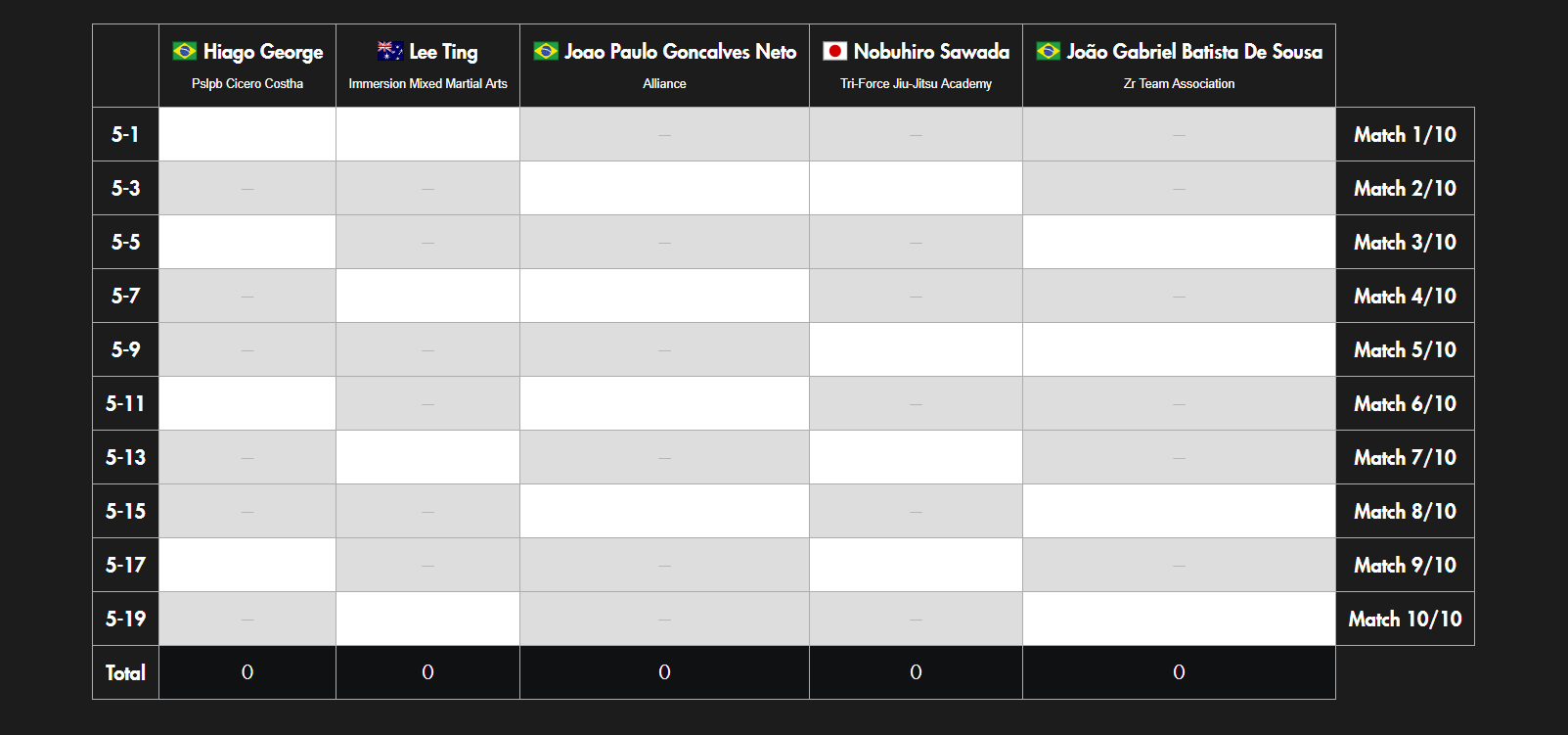Click Lee Ting's white cell in row 5-7
The width and height of the screenshot is (1568, 735).
click(427, 296)
